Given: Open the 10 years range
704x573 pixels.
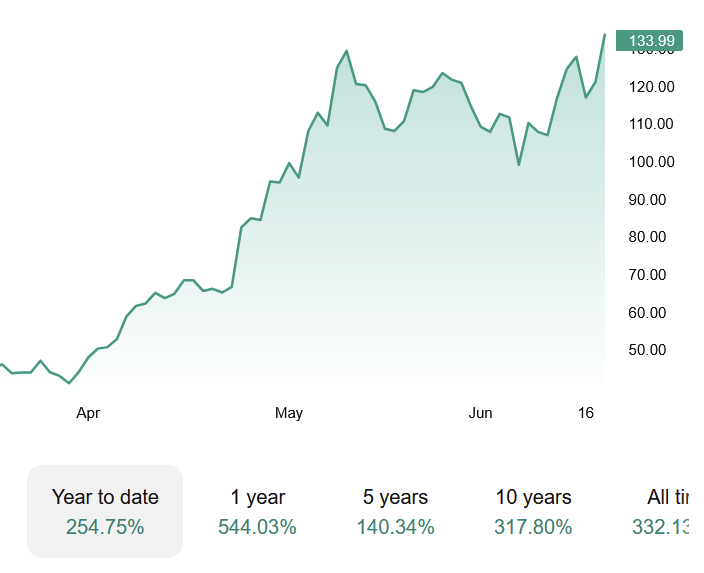Looking at the screenshot, I should (533, 511).
